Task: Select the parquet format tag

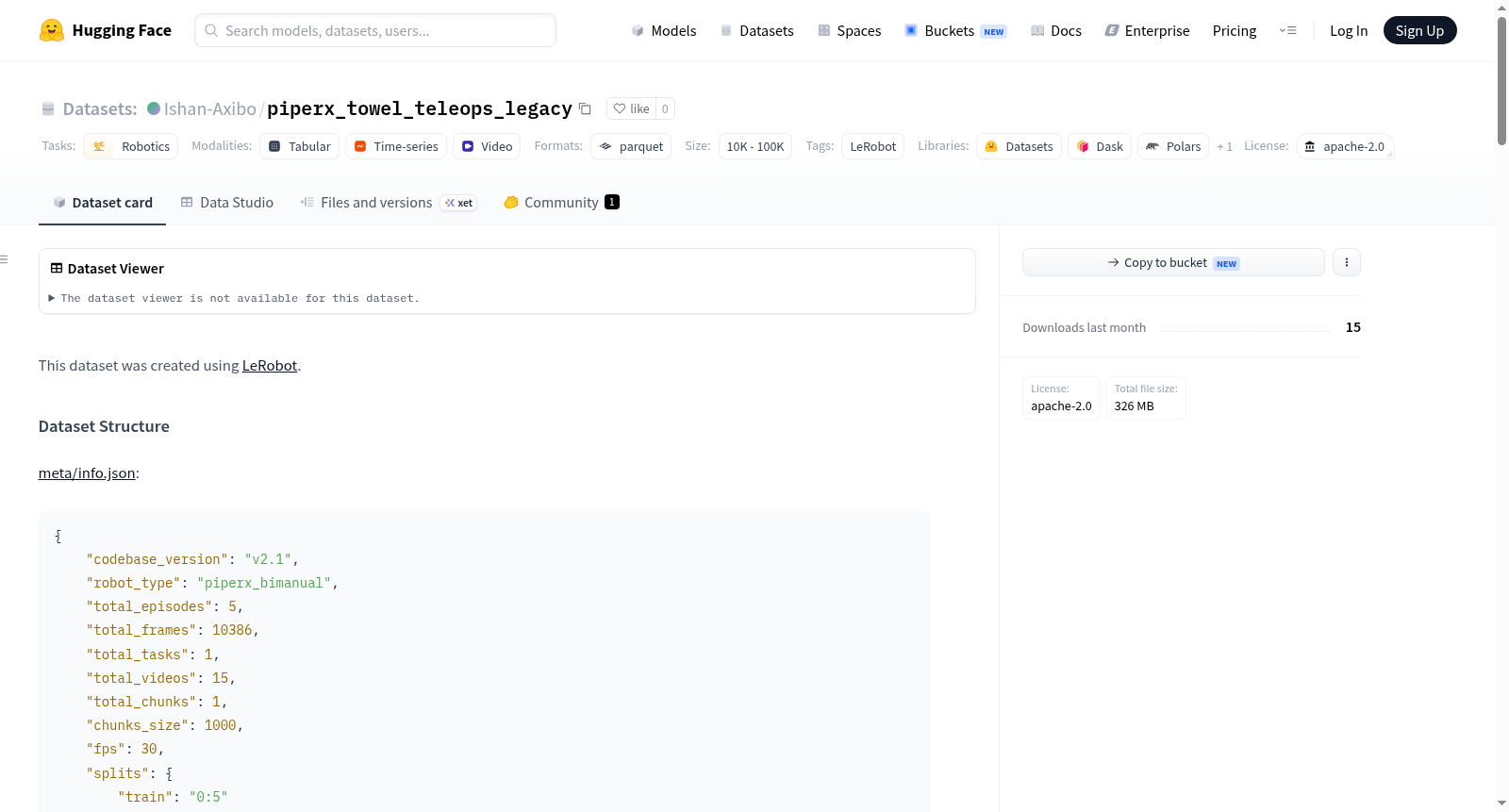Action: (x=631, y=146)
